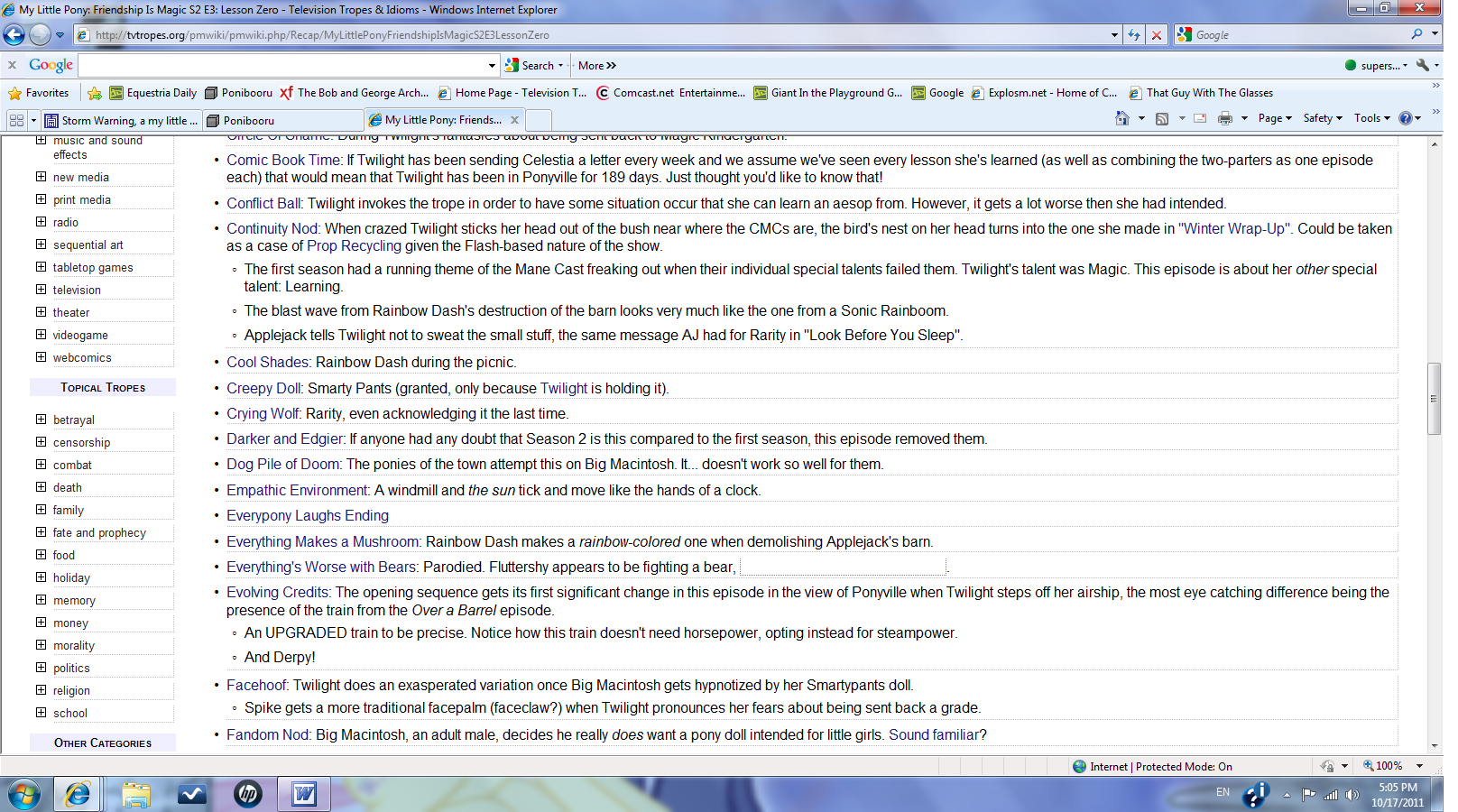This screenshot has width=1458, height=812.
Task: Click the vertical scrollbar thumb
Action: [1434, 399]
